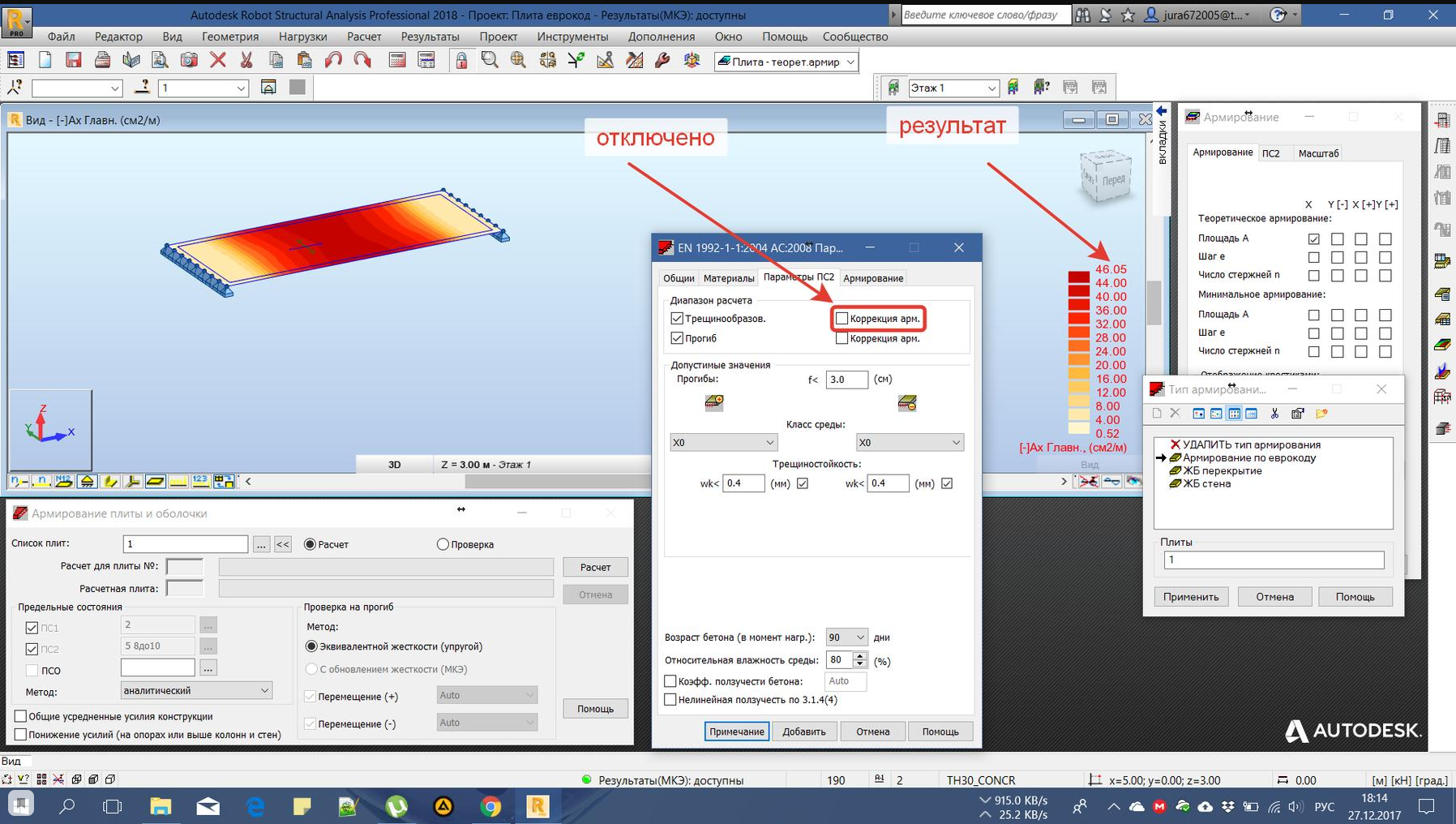Open the left Класс среды X0 dropdown
The width and height of the screenshot is (1456, 824).
click(x=723, y=443)
